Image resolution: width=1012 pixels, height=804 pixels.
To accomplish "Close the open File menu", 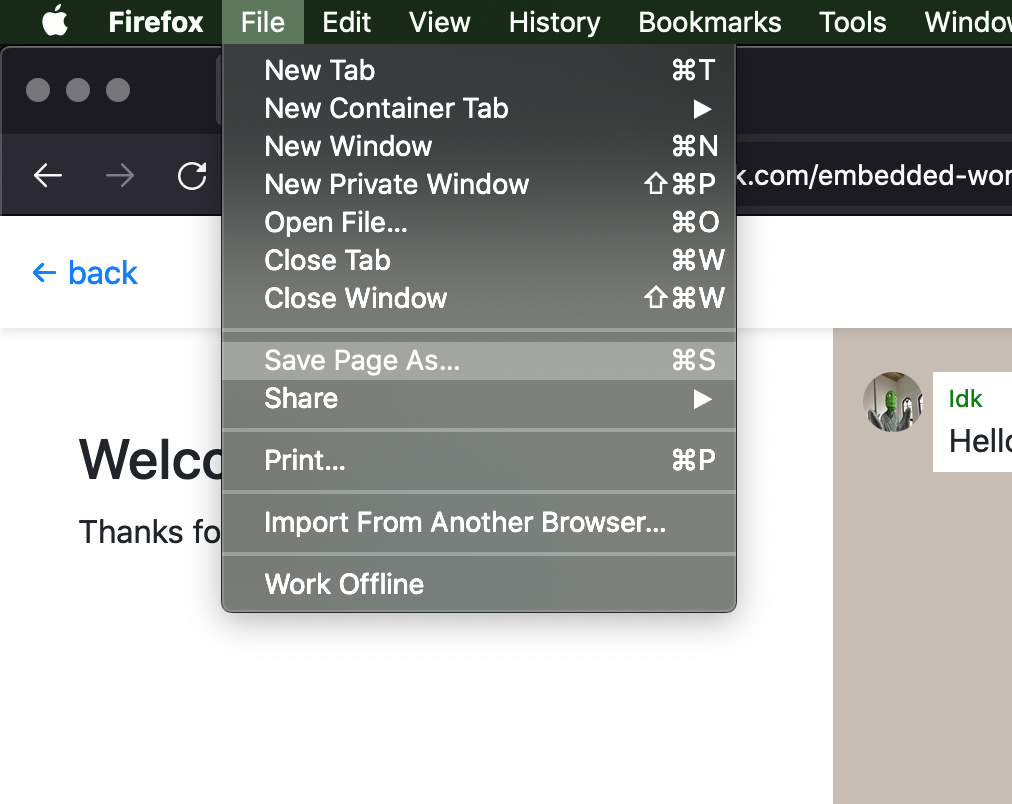I will [x=263, y=22].
